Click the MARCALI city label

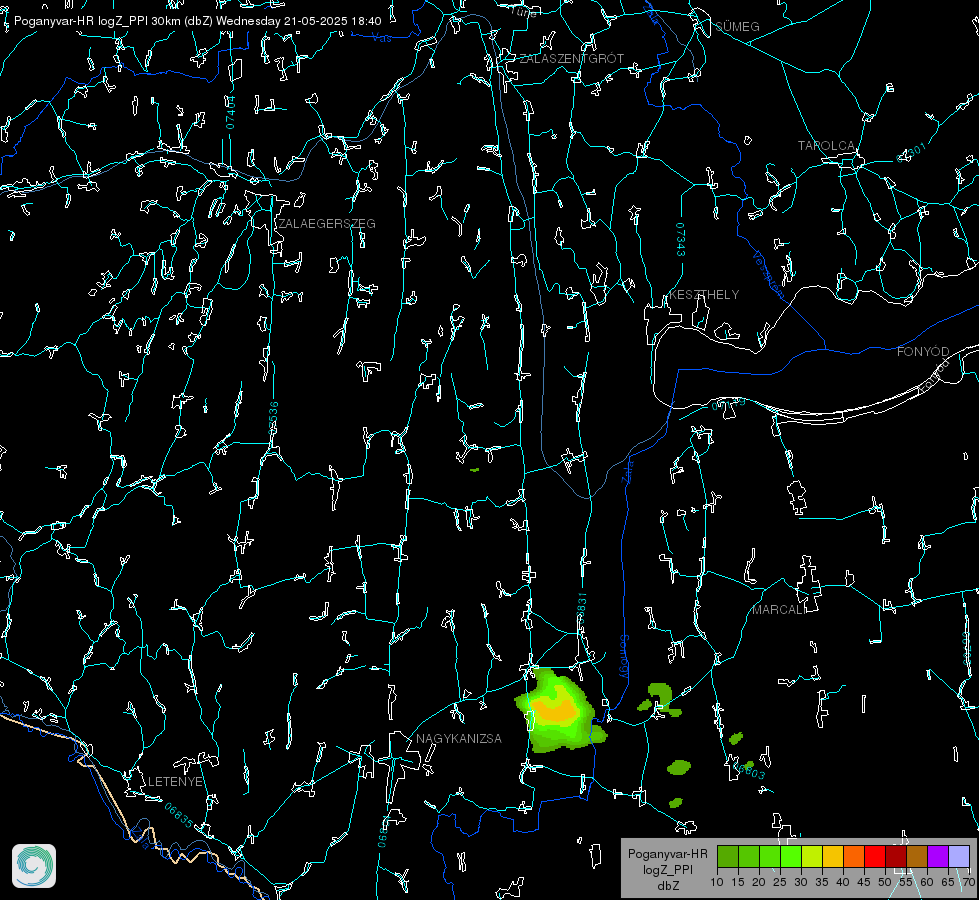click(x=779, y=610)
